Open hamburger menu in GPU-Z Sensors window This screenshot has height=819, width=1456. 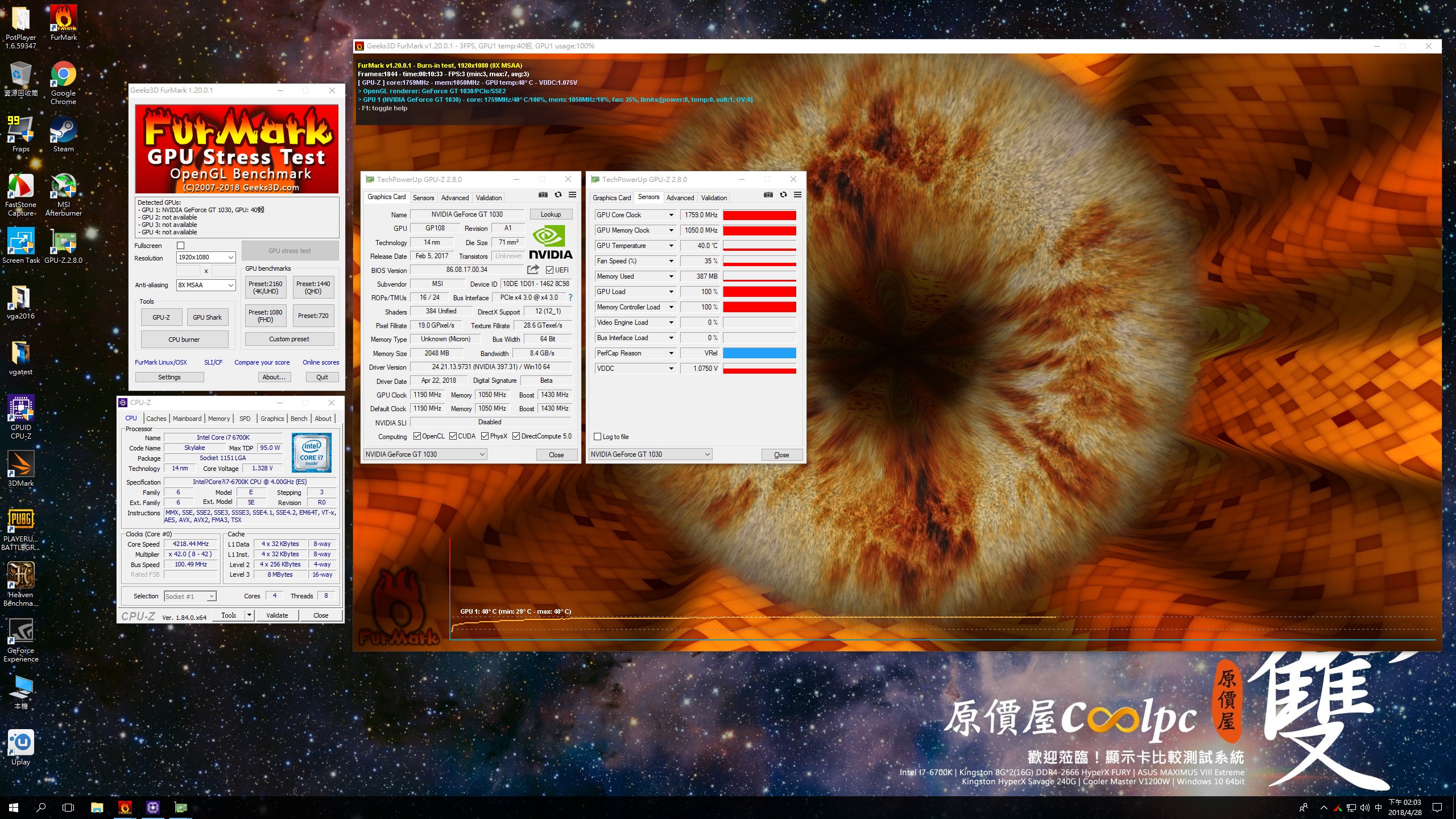pyautogui.click(x=797, y=195)
